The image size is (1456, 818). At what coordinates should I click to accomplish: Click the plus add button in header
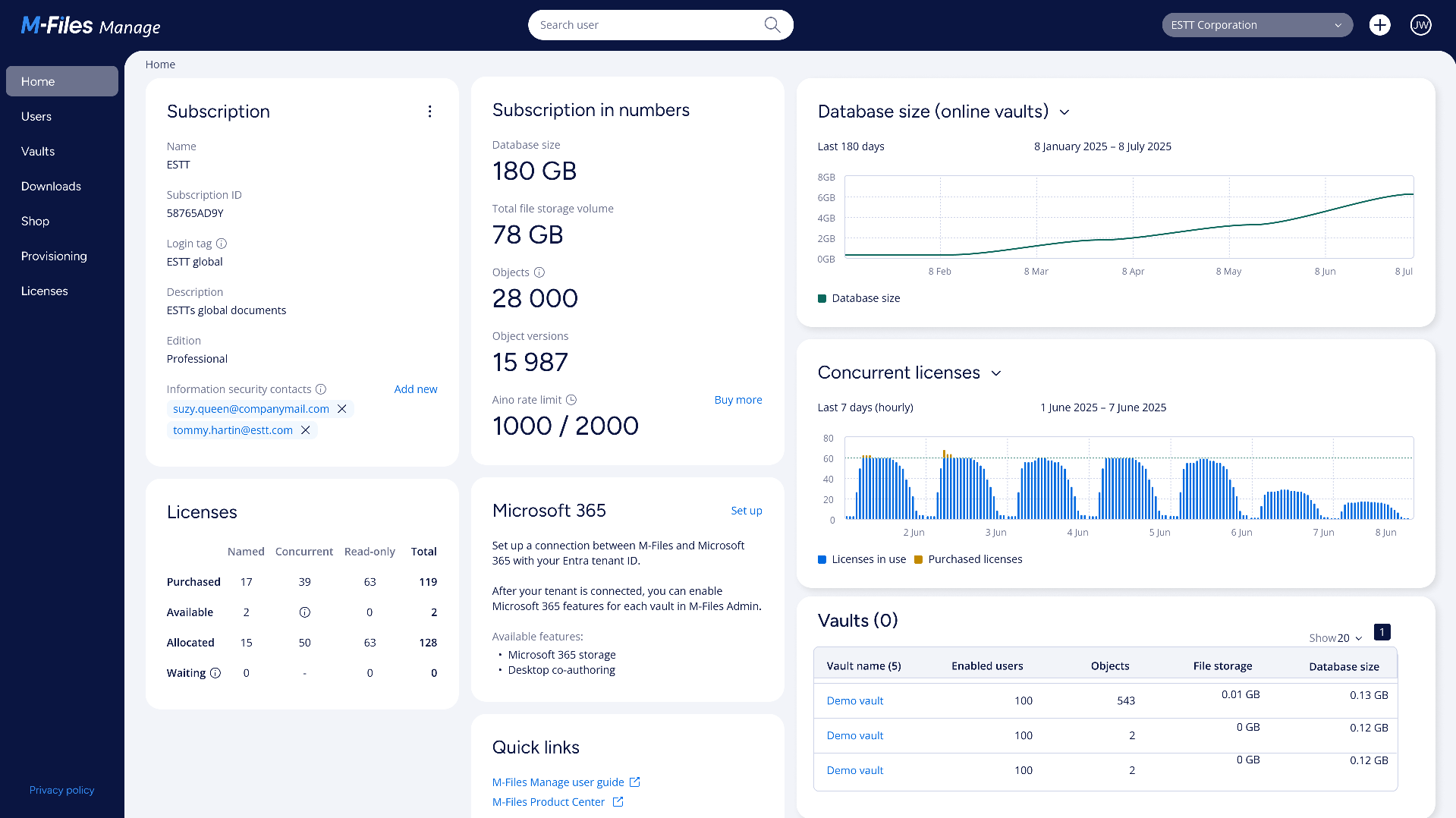click(x=1379, y=25)
